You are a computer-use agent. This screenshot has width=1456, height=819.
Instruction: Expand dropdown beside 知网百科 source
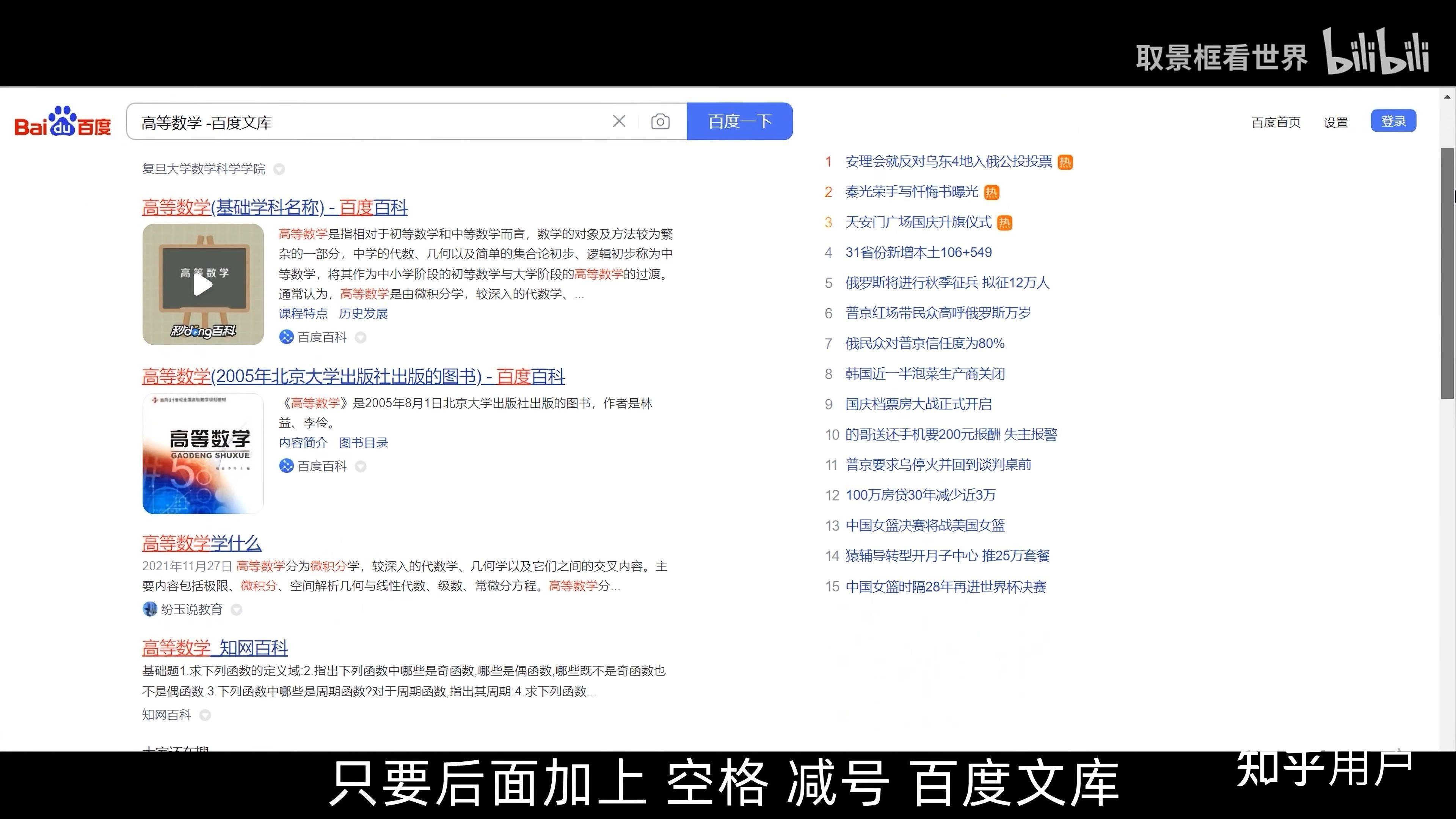205,715
